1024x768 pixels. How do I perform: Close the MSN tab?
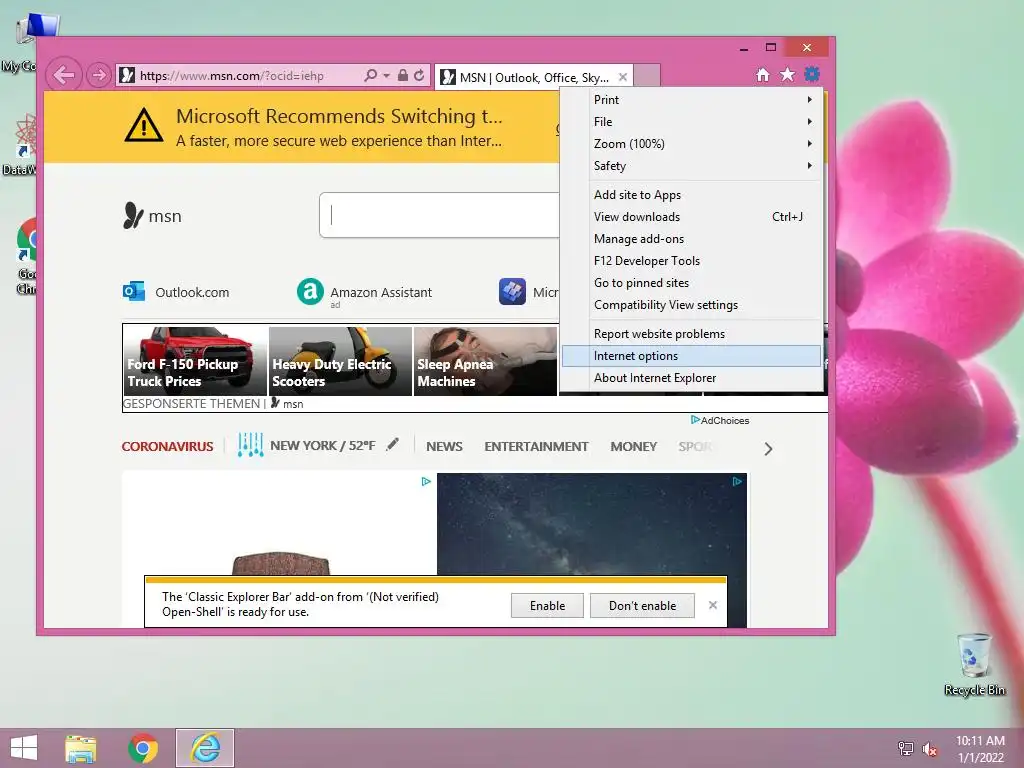click(x=622, y=77)
